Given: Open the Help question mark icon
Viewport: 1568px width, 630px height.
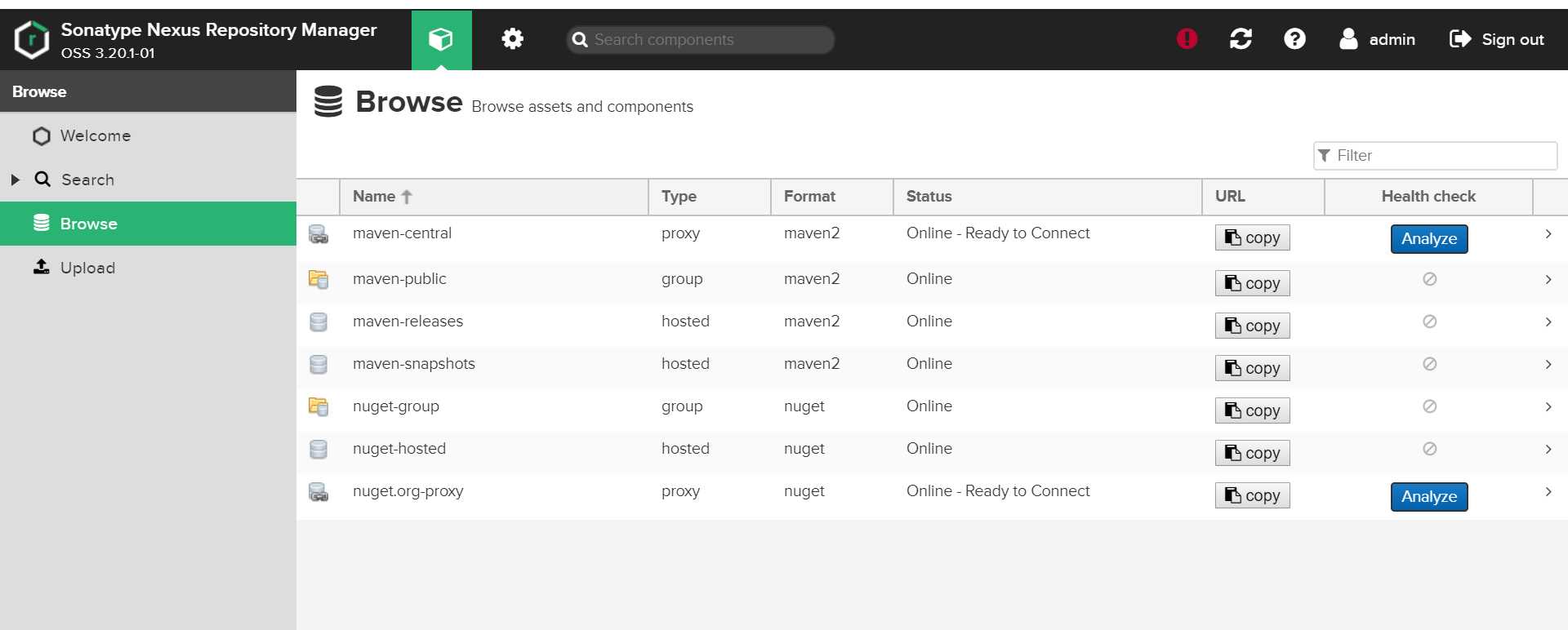Looking at the screenshot, I should click(1294, 38).
